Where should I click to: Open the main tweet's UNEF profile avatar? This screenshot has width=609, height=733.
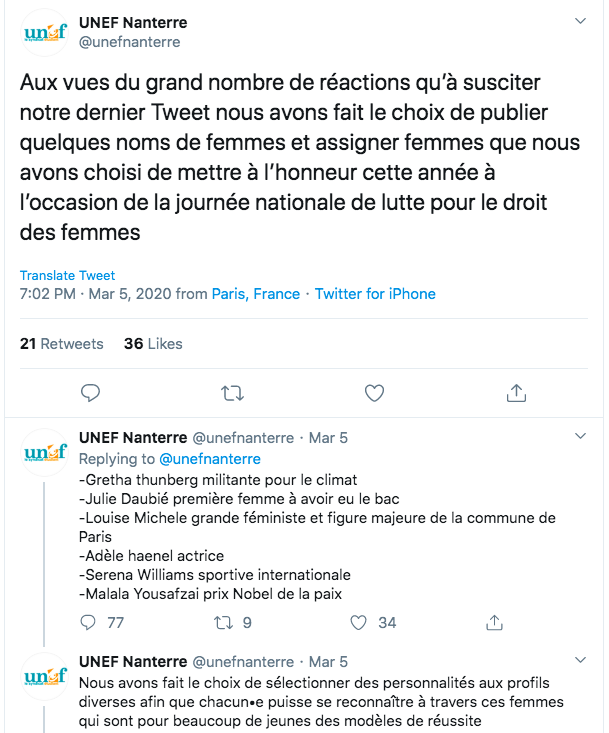tap(45, 33)
